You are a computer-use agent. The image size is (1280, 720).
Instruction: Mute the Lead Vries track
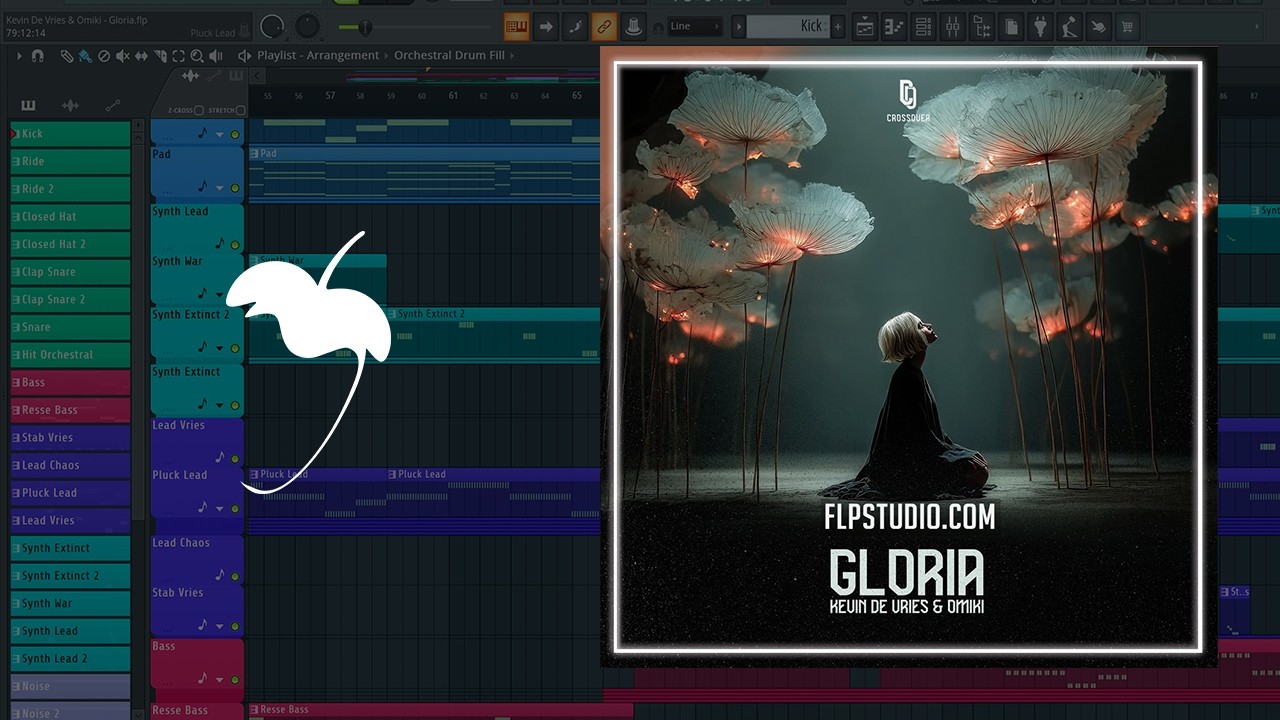(x=235, y=459)
